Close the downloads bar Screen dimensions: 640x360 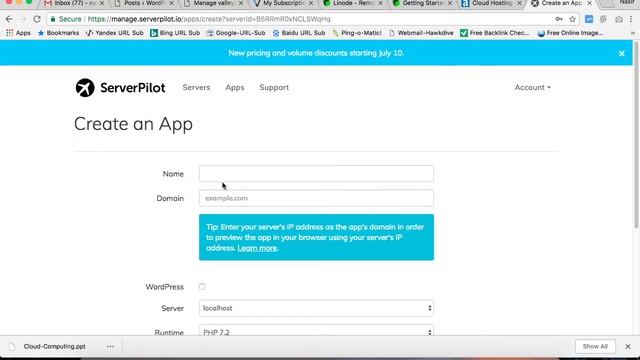pyautogui.click(x=628, y=347)
